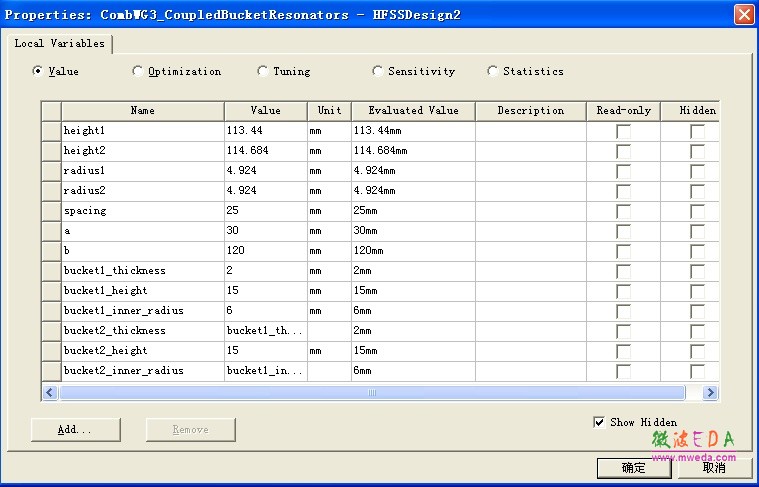This screenshot has width=759, height=487.
Task: Toggle Read-only checkbox for bucket1_thickness
Action: coord(623,271)
